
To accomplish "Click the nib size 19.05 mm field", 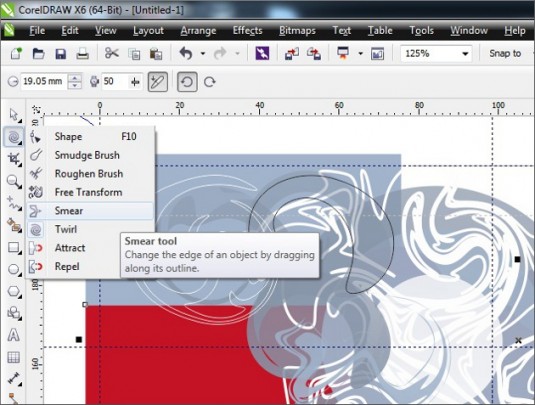I will coord(43,82).
